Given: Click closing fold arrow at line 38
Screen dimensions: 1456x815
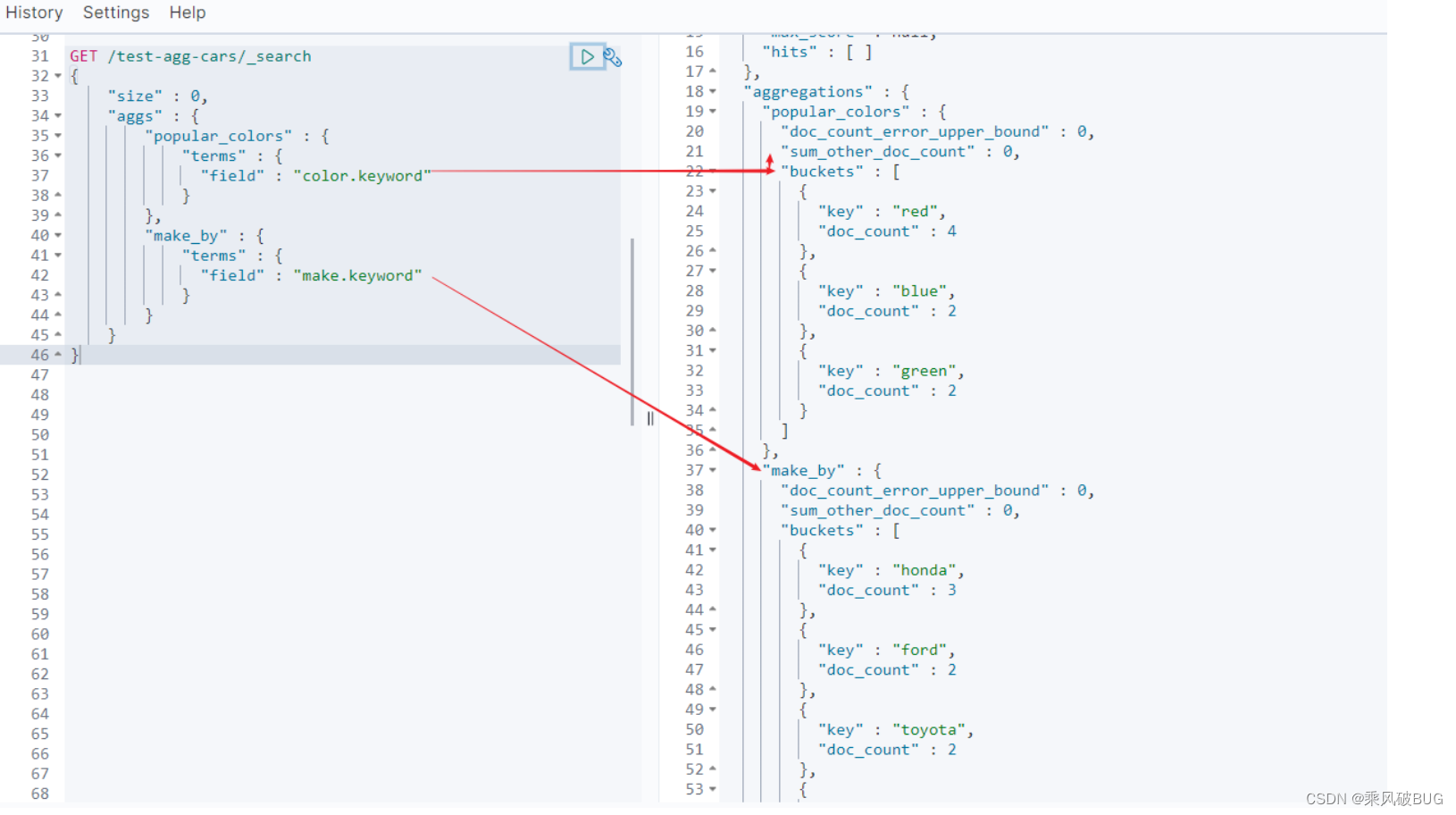Looking at the screenshot, I should coord(58,195).
